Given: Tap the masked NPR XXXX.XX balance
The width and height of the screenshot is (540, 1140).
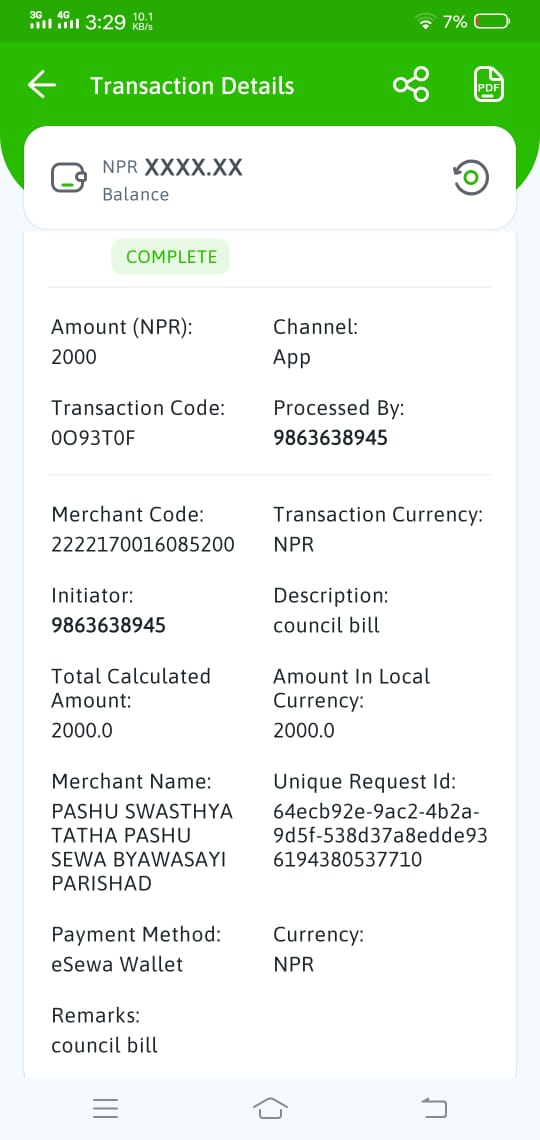Looking at the screenshot, I should pyautogui.click(x=172, y=168).
